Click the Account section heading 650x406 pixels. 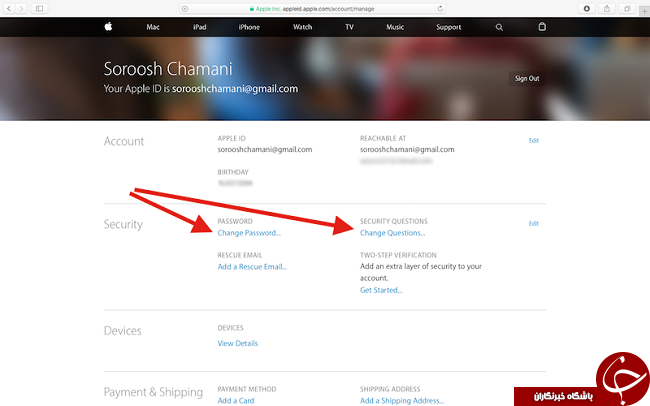(x=124, y=141)
